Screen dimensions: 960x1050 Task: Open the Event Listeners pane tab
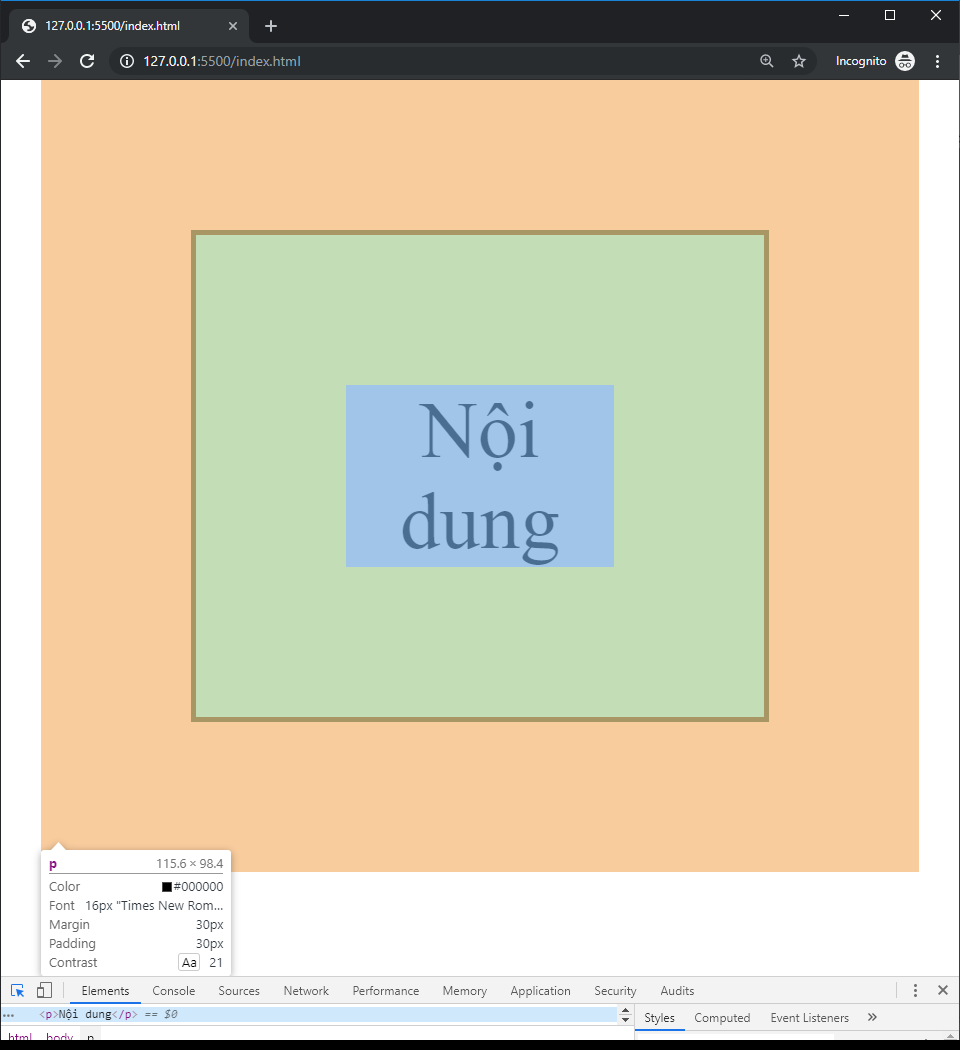click(x=809, y=1018)
